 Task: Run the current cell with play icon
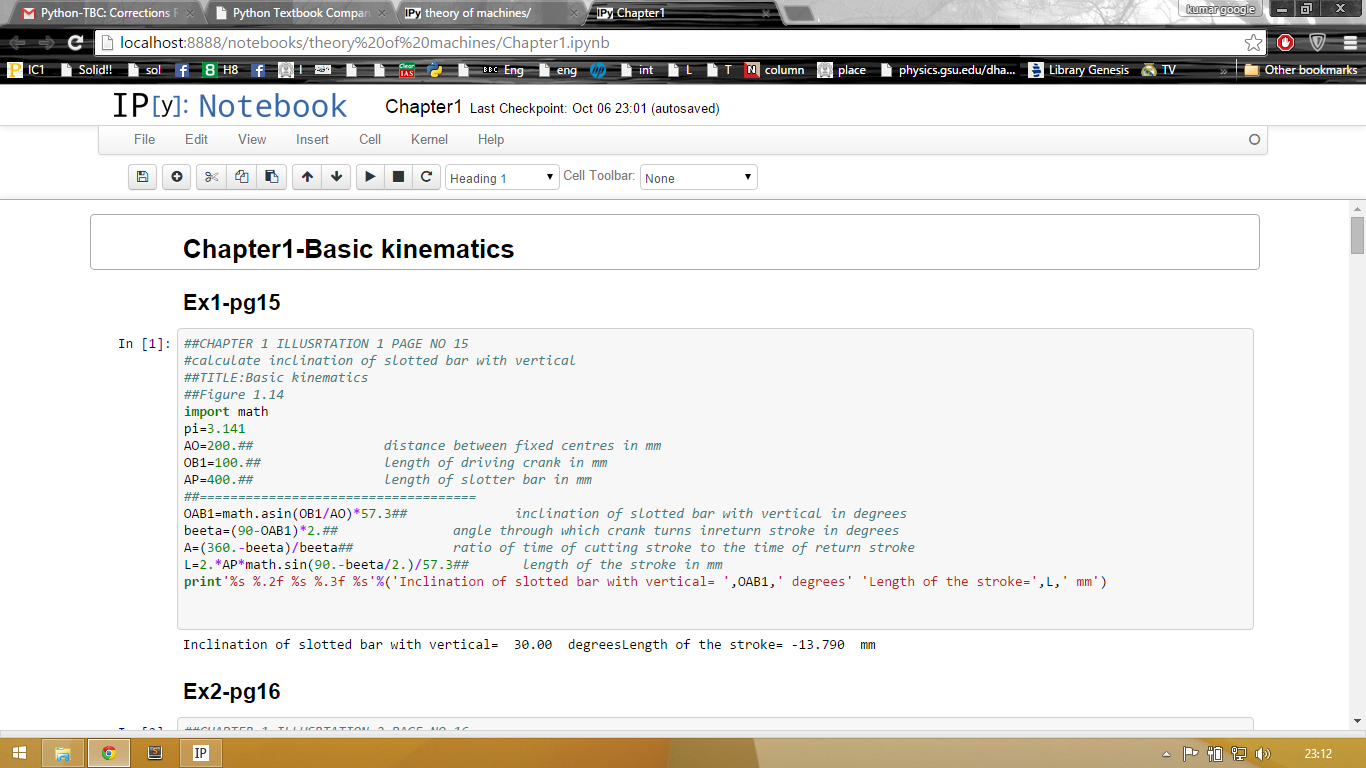[x=370, y=177]
